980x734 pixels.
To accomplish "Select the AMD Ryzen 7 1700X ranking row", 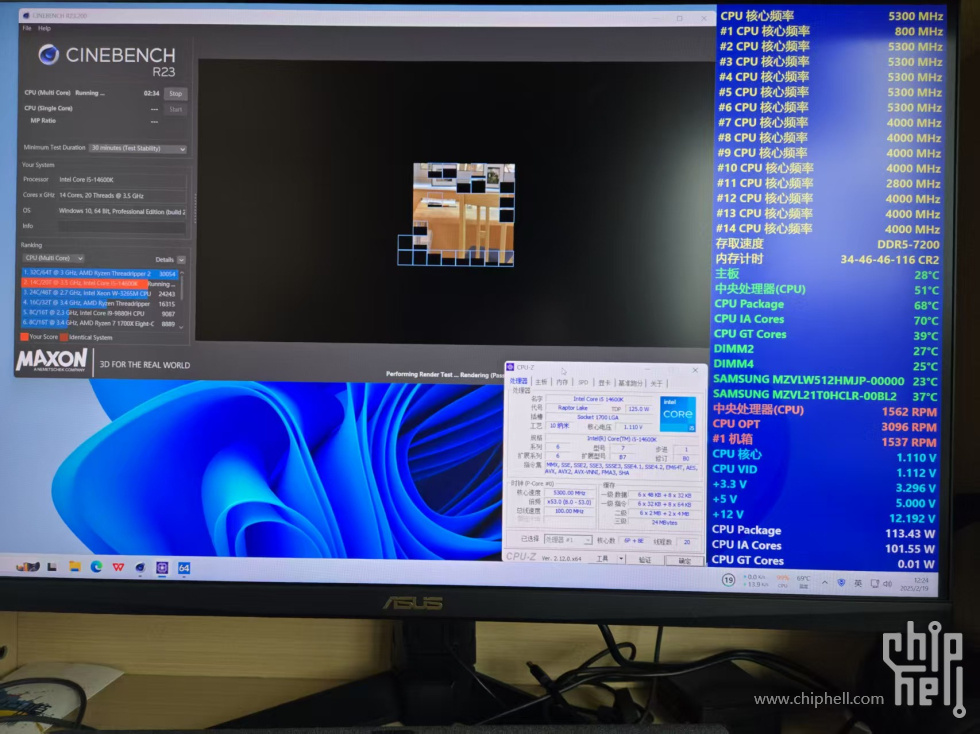I will click(x=100, y=323).
